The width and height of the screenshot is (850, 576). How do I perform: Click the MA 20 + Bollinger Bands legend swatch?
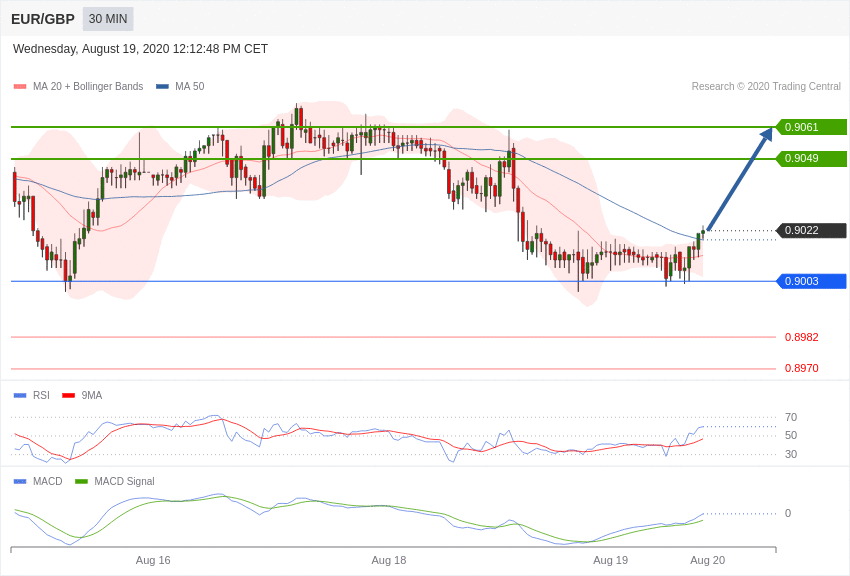(20, 87)
